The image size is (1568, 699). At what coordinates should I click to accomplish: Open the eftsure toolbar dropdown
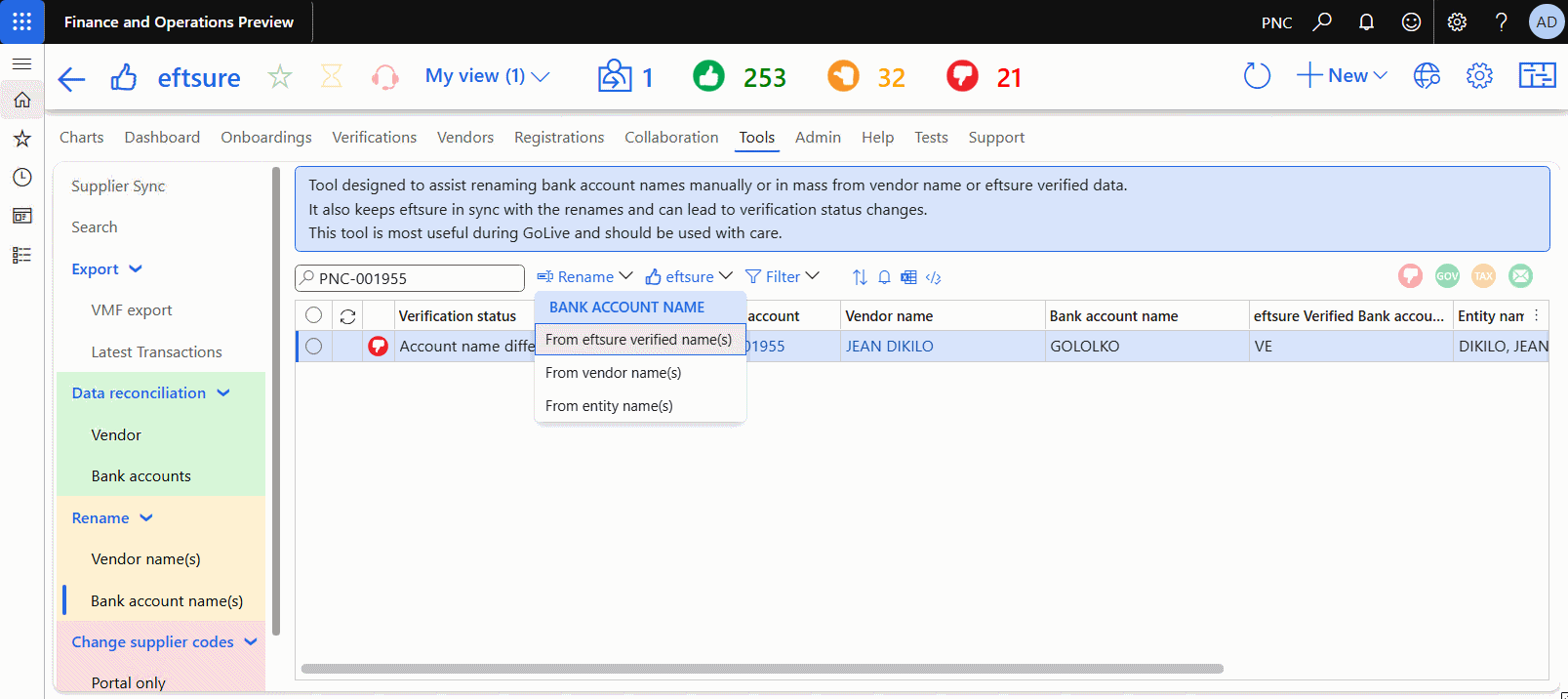689,277
